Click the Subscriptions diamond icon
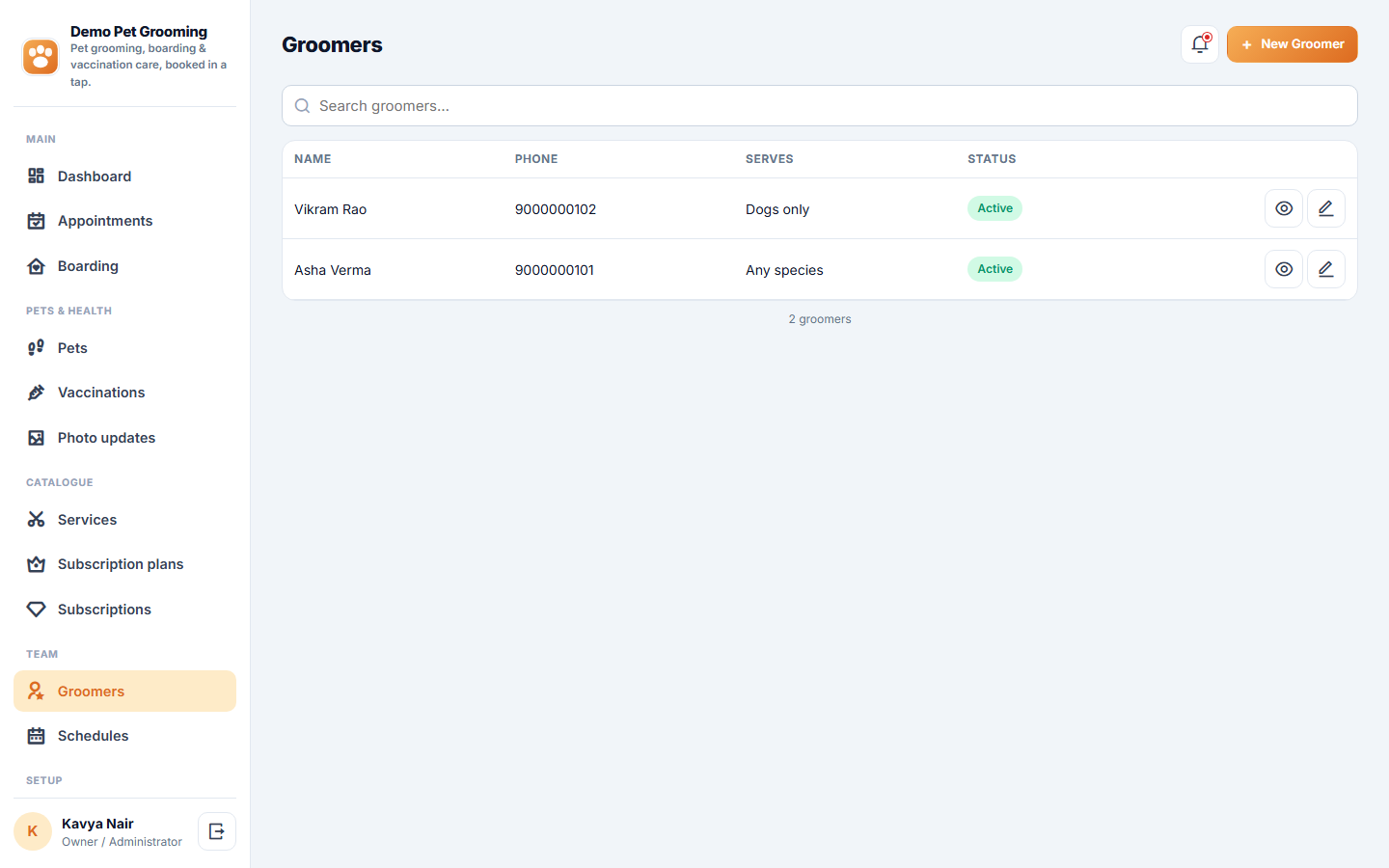The width and height of the screenshot is (1389, 868). [36, 610]
